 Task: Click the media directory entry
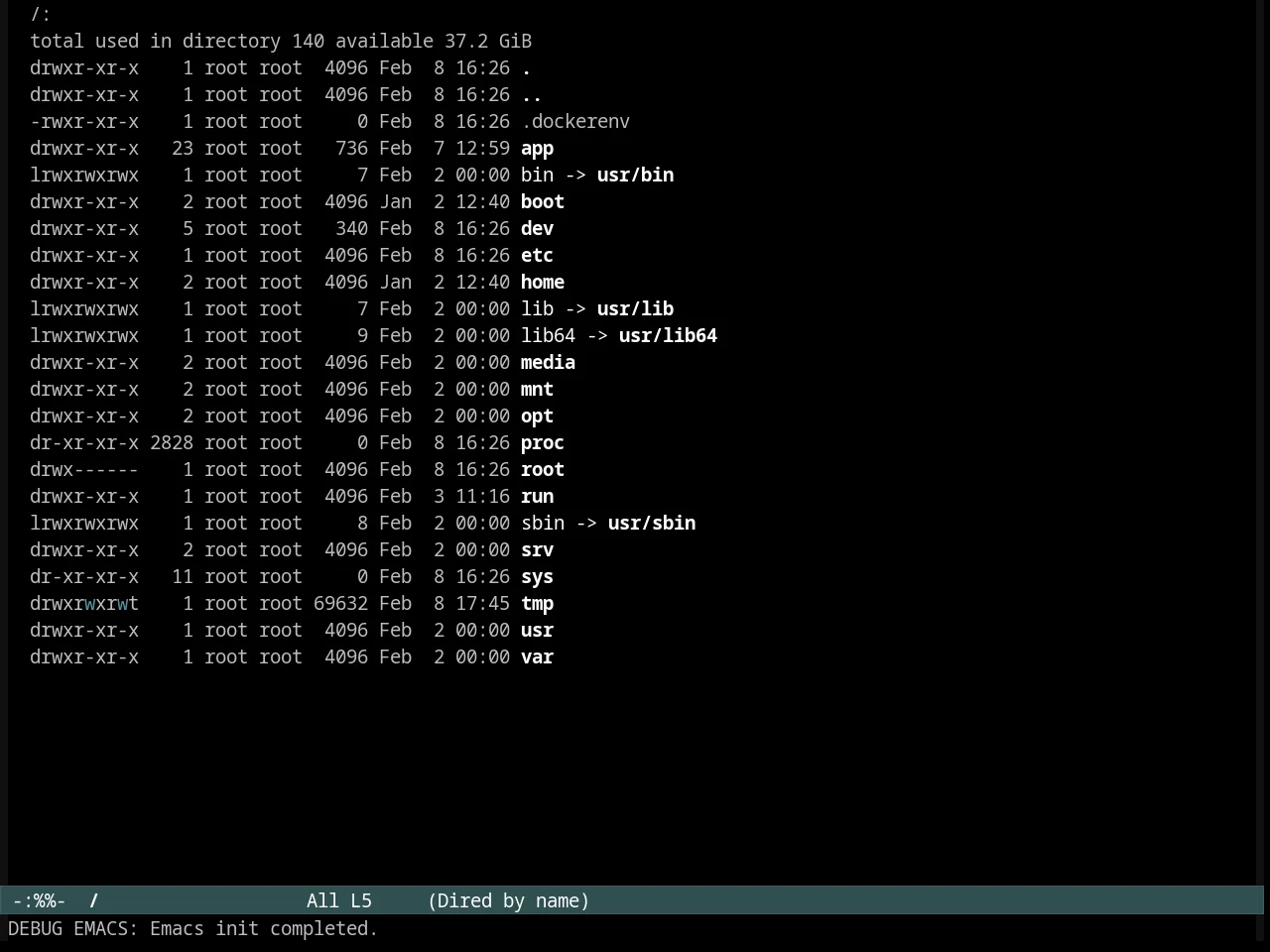(x=548, y=363)
